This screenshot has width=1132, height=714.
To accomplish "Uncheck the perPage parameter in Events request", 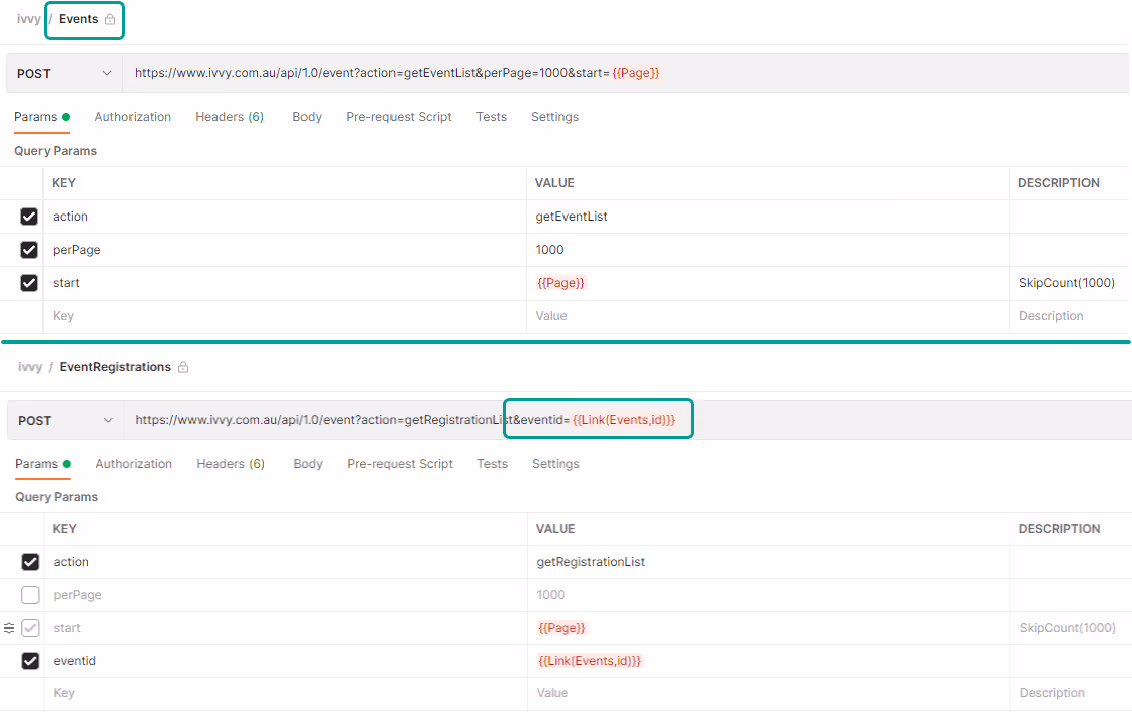I will 29,250.
